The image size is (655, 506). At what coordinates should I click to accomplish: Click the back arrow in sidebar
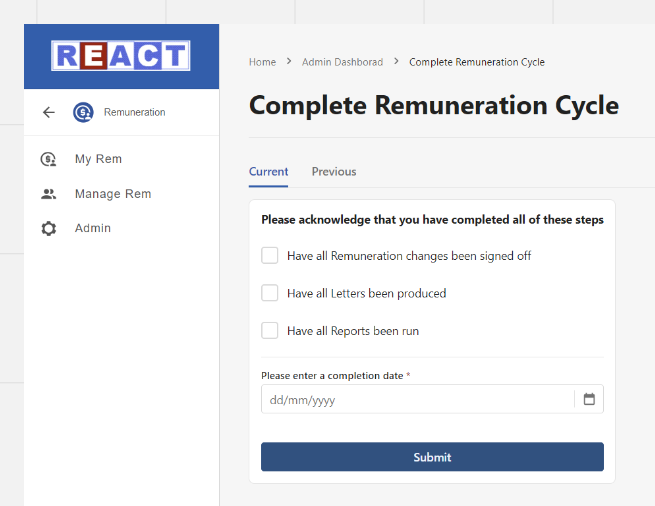[x=49, y=112]
